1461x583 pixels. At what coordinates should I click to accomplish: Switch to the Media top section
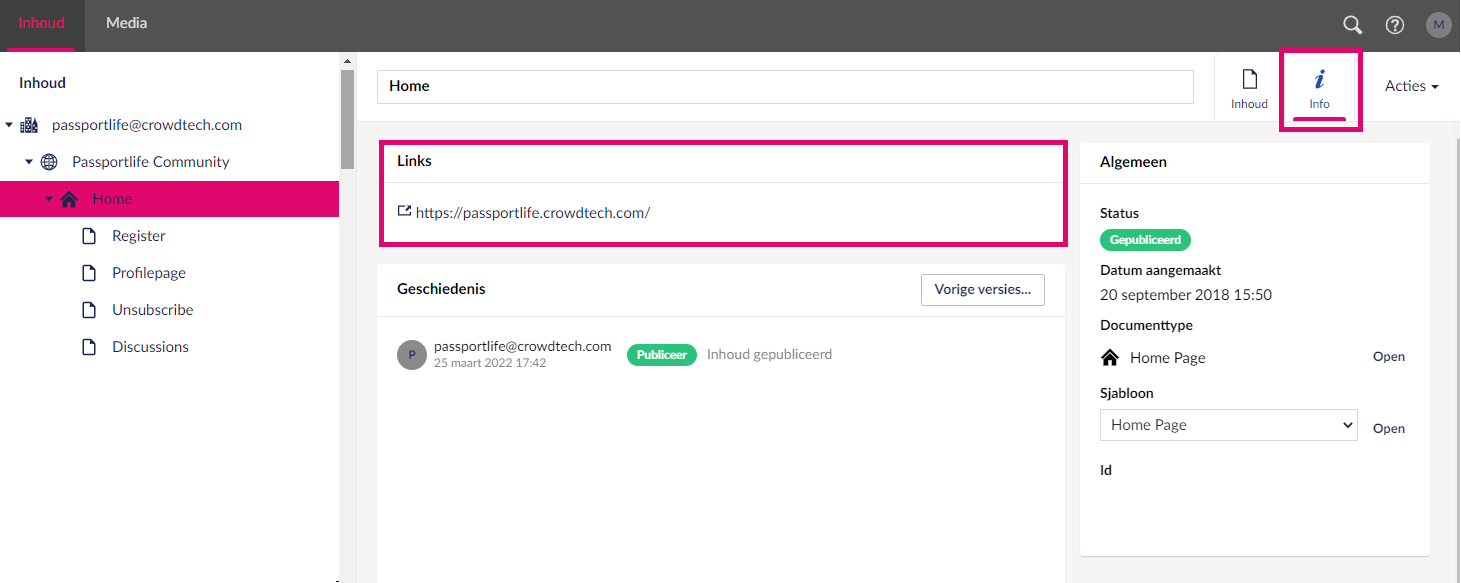point(127,23)
